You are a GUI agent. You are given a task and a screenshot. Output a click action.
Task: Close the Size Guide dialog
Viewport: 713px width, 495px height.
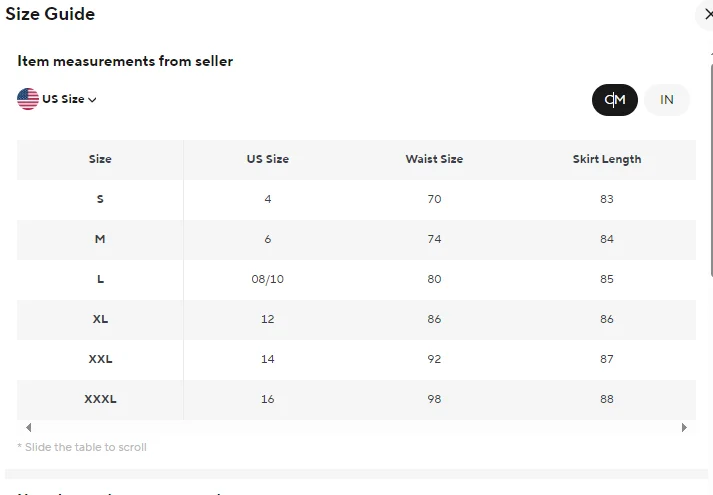(x=707, y=15)
